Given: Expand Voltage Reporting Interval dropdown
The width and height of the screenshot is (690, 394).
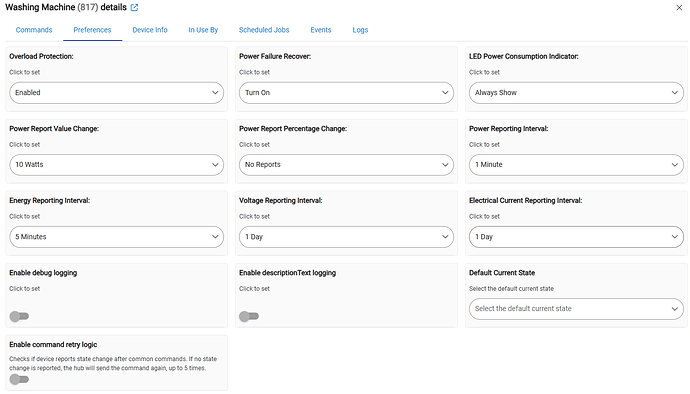Looking at the screenshot, I should pos(346,237).
